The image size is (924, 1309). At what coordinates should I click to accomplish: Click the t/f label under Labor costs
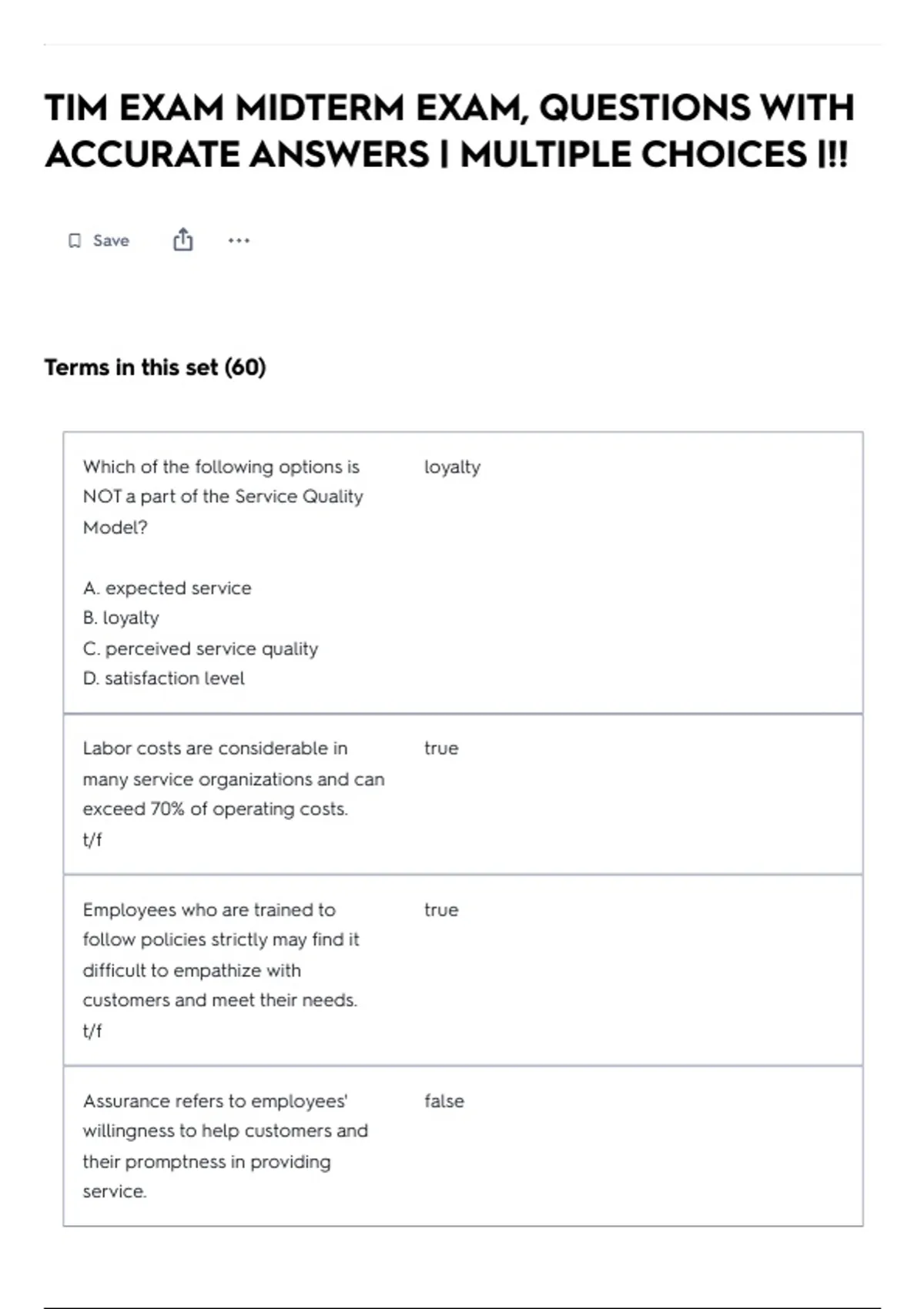pyautogui.click(x=92, y=839)
